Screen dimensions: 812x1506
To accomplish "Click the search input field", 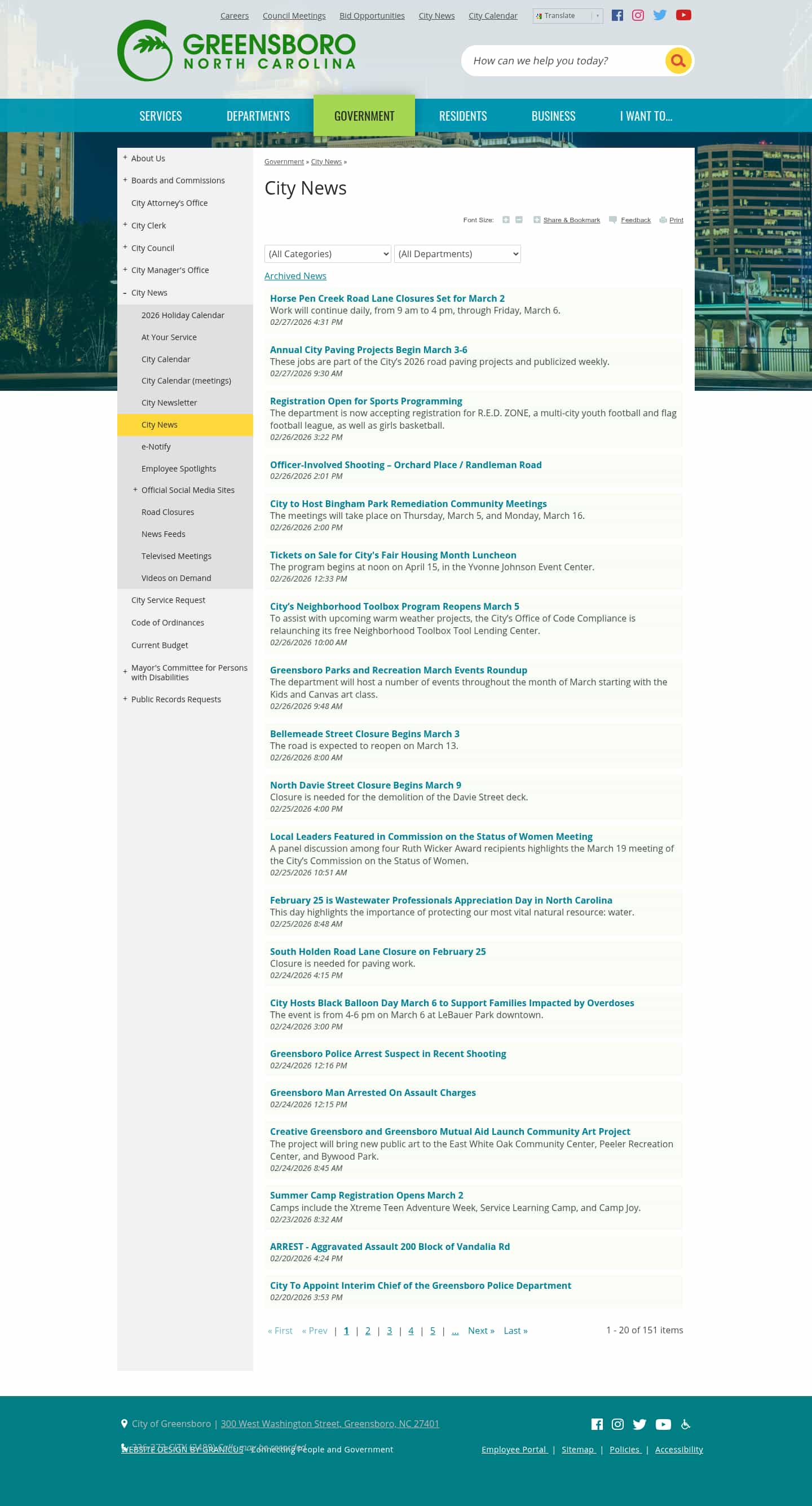I will 564,61.
